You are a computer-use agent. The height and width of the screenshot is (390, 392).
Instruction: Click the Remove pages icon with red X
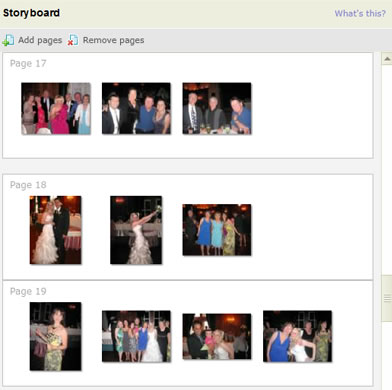click(x=73, y=40)
